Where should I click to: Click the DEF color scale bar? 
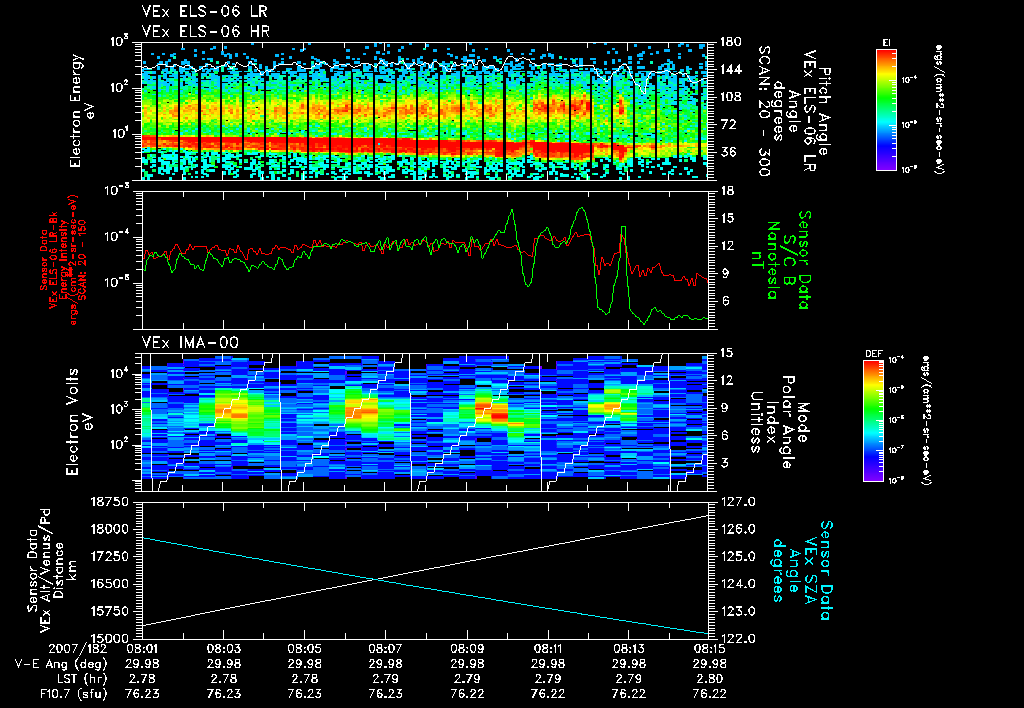[874, 421]
